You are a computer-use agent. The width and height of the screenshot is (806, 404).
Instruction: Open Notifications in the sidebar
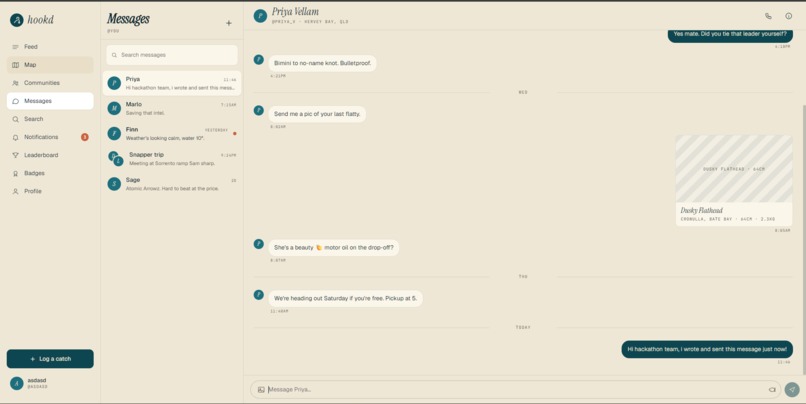50,137
